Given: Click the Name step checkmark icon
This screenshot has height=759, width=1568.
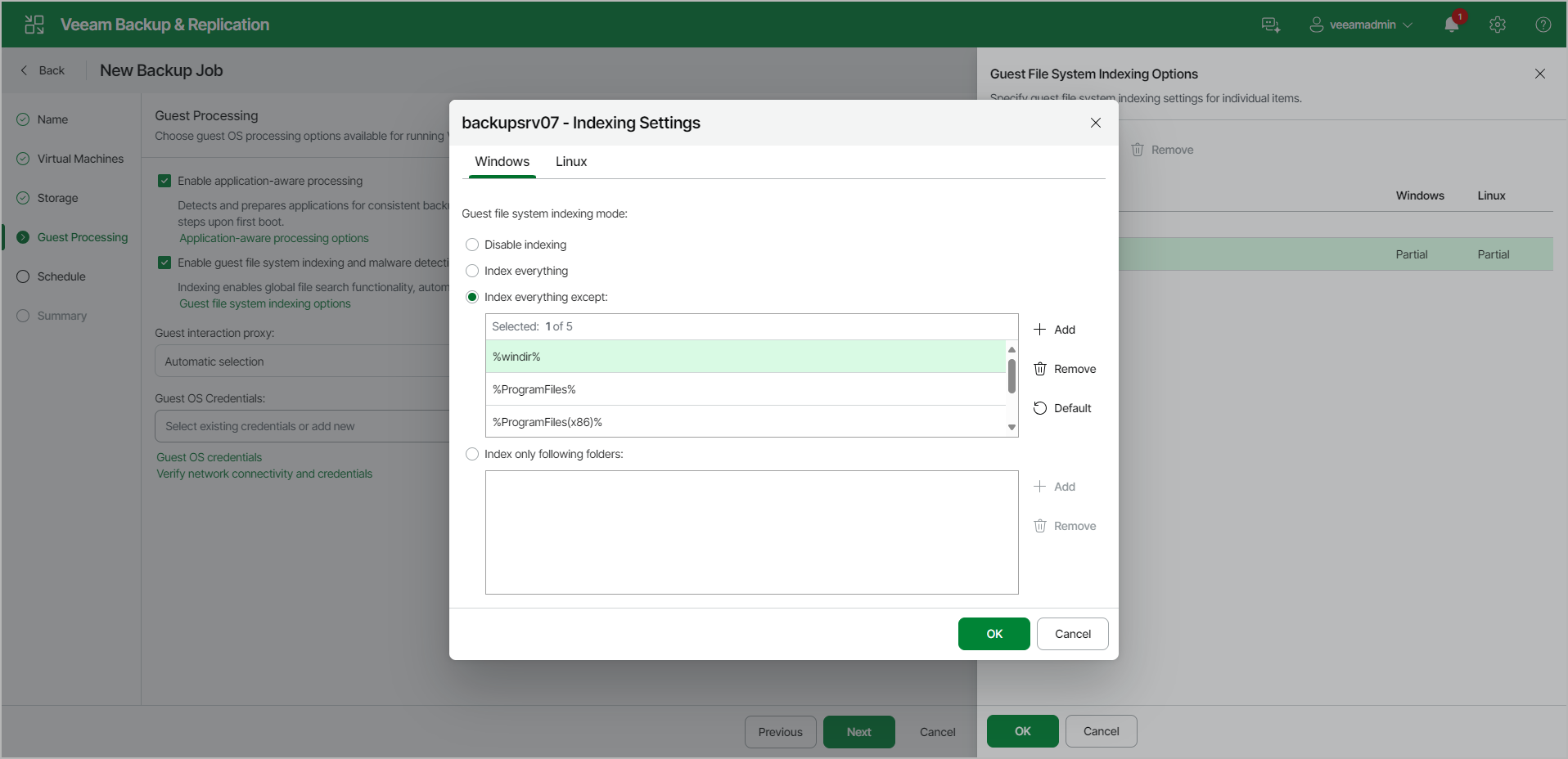Looking at the screenshot, I should (x=23, y=119).
